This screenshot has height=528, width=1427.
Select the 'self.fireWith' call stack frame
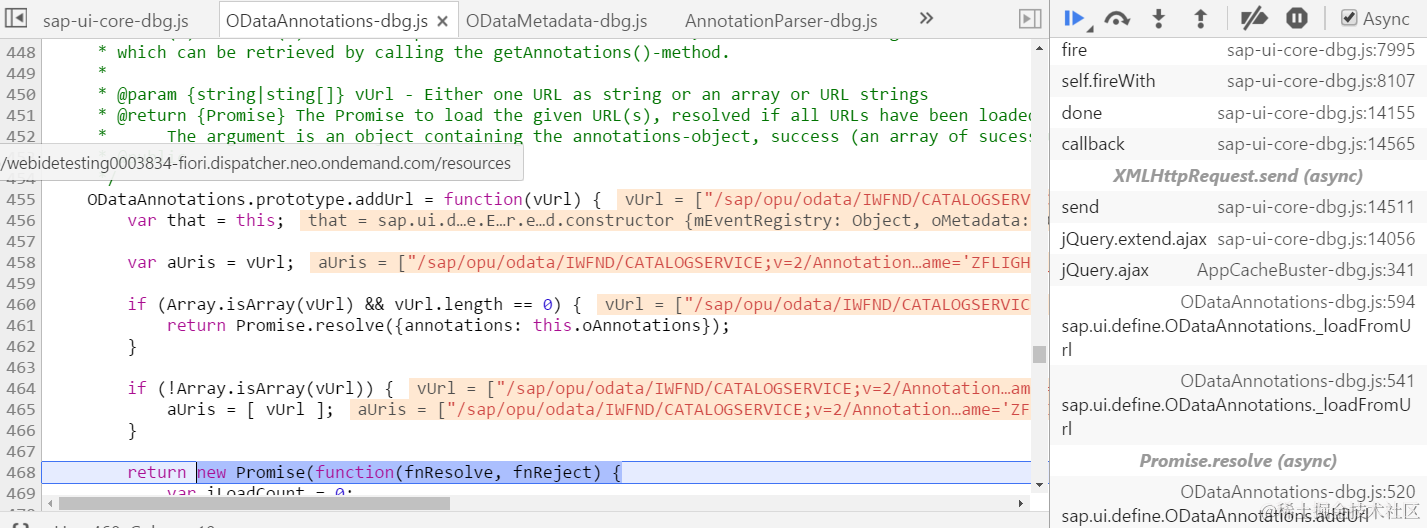(1108, 81)
